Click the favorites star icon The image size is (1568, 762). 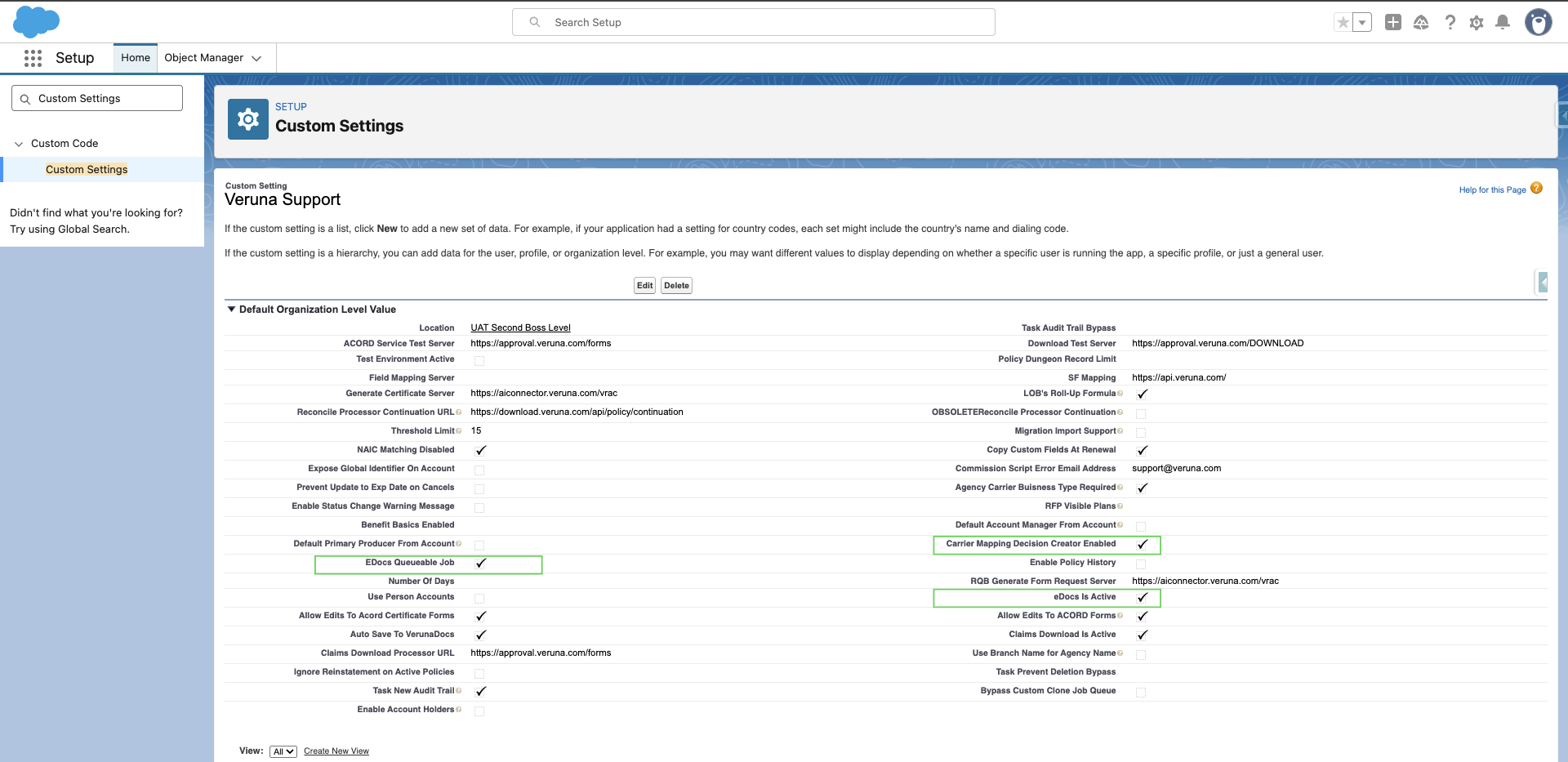click(1343, 23)
